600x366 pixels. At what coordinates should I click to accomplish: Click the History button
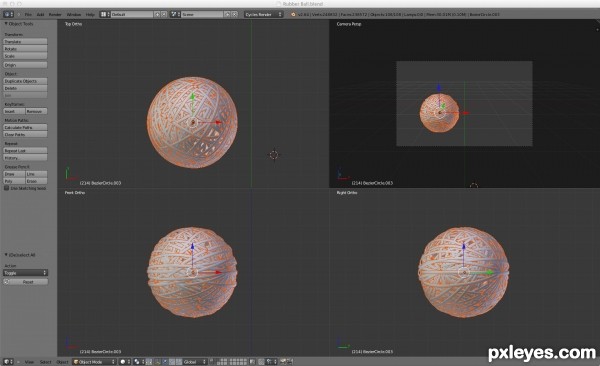pyautogui.click(x=25, y=158)
